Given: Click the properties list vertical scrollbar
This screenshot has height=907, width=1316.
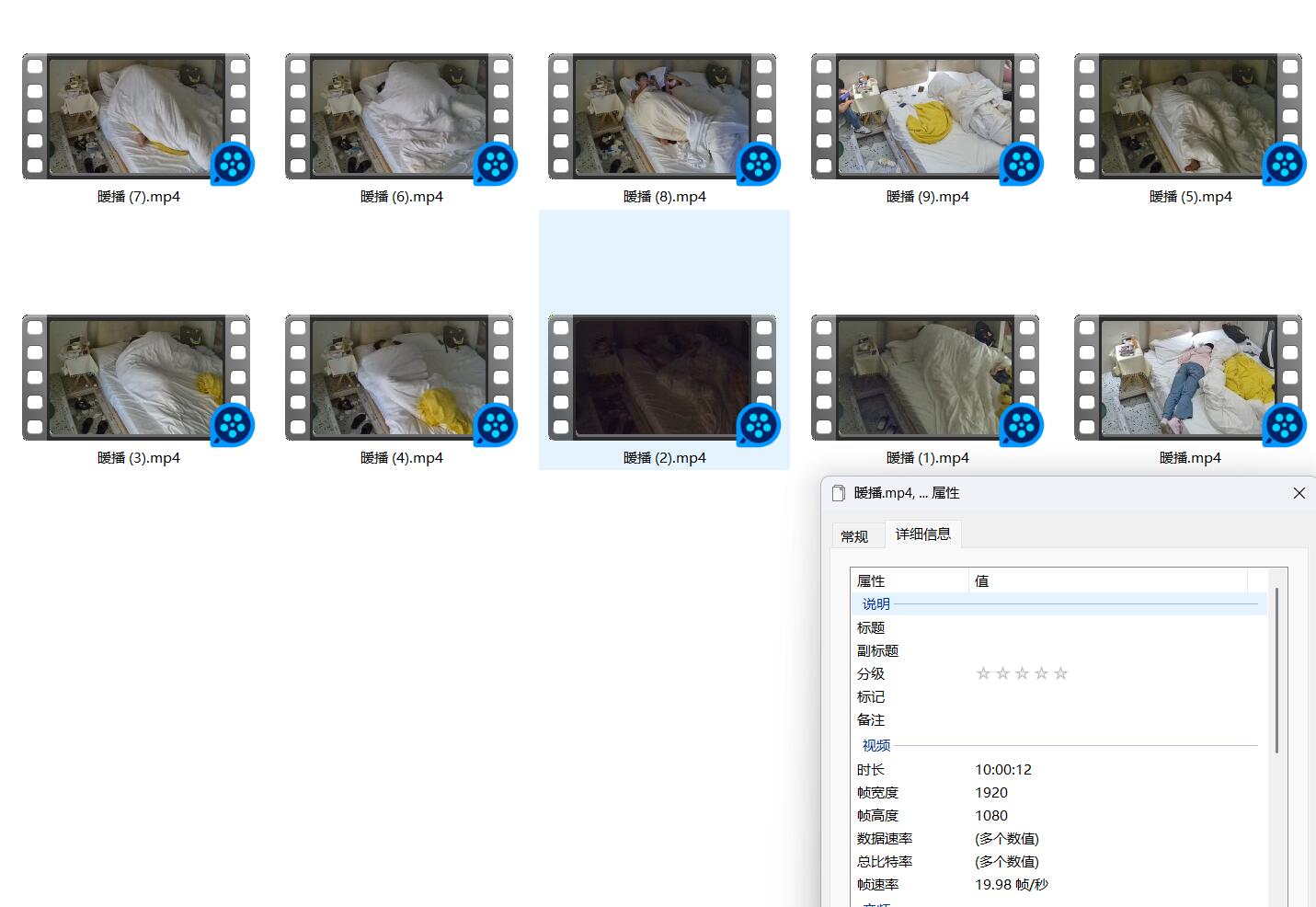Looking at the screenshot, I should coord(1276,672).
